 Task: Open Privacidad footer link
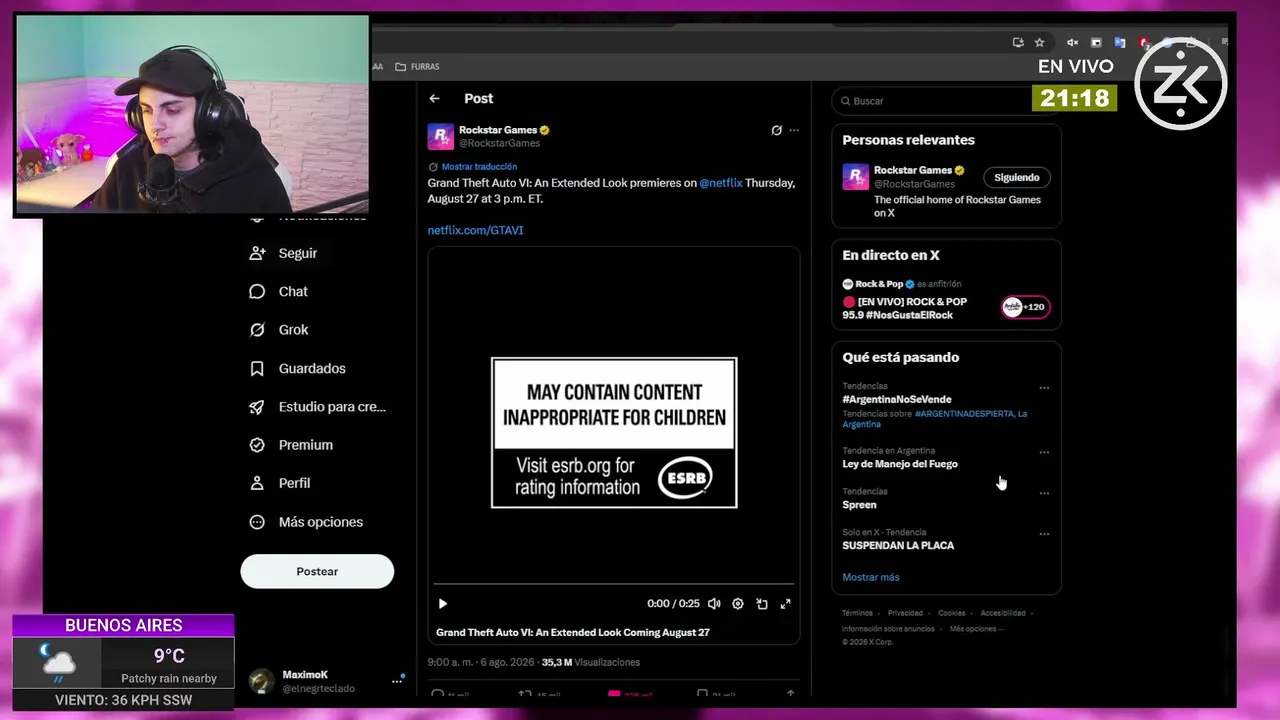click(905, 613)
